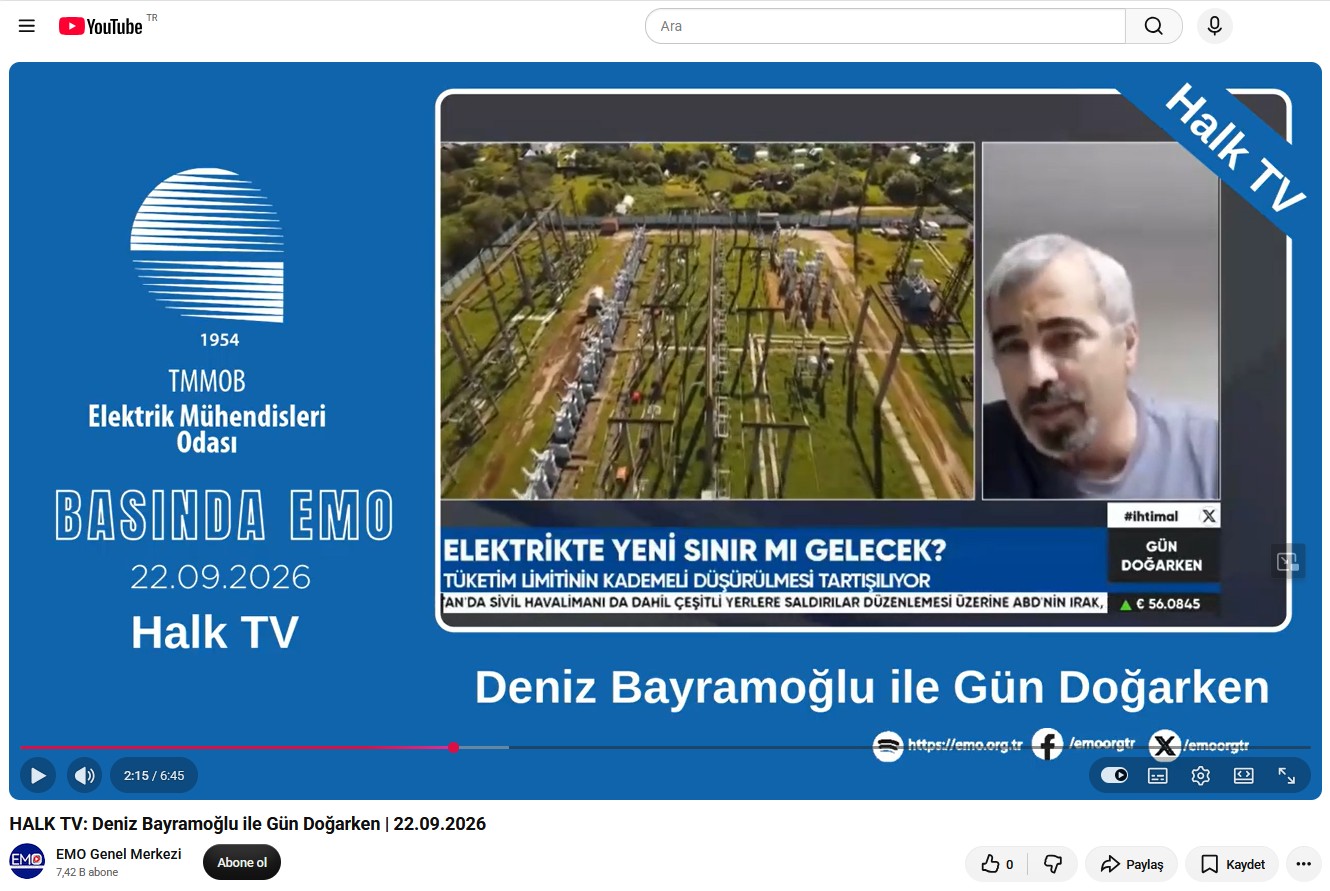Start voice search with microphone icon
Image resolution: width=1330 pixels, height=891 pixels.
[x=1215, y=26]
